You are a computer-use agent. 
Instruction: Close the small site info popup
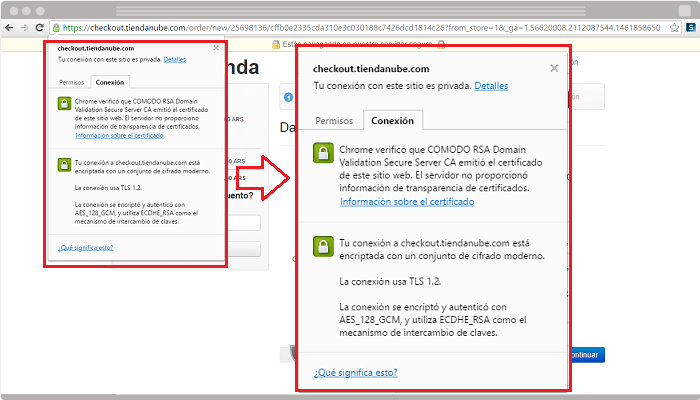[216, 48]
